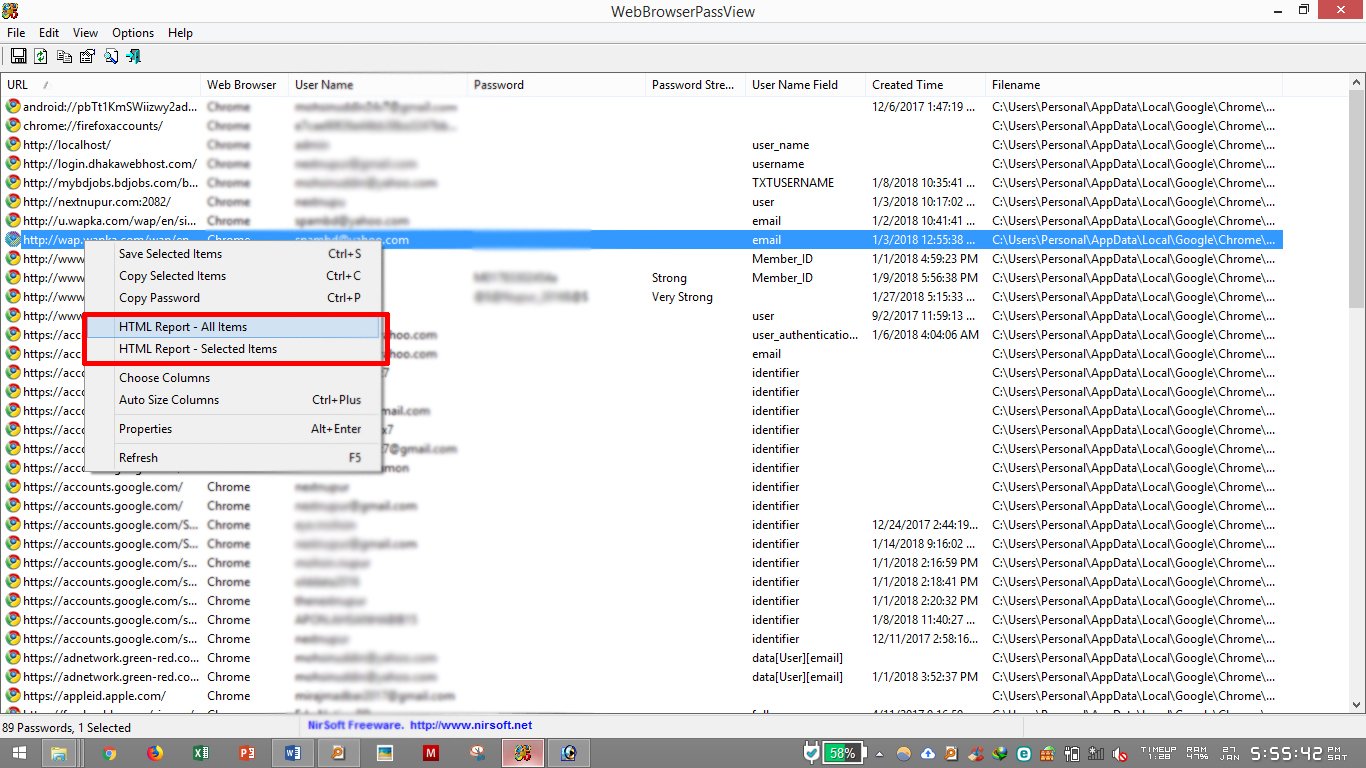Viewport: 1366px width, 768px height.
Task: Open the Edit menu
Action: (49, 33)
